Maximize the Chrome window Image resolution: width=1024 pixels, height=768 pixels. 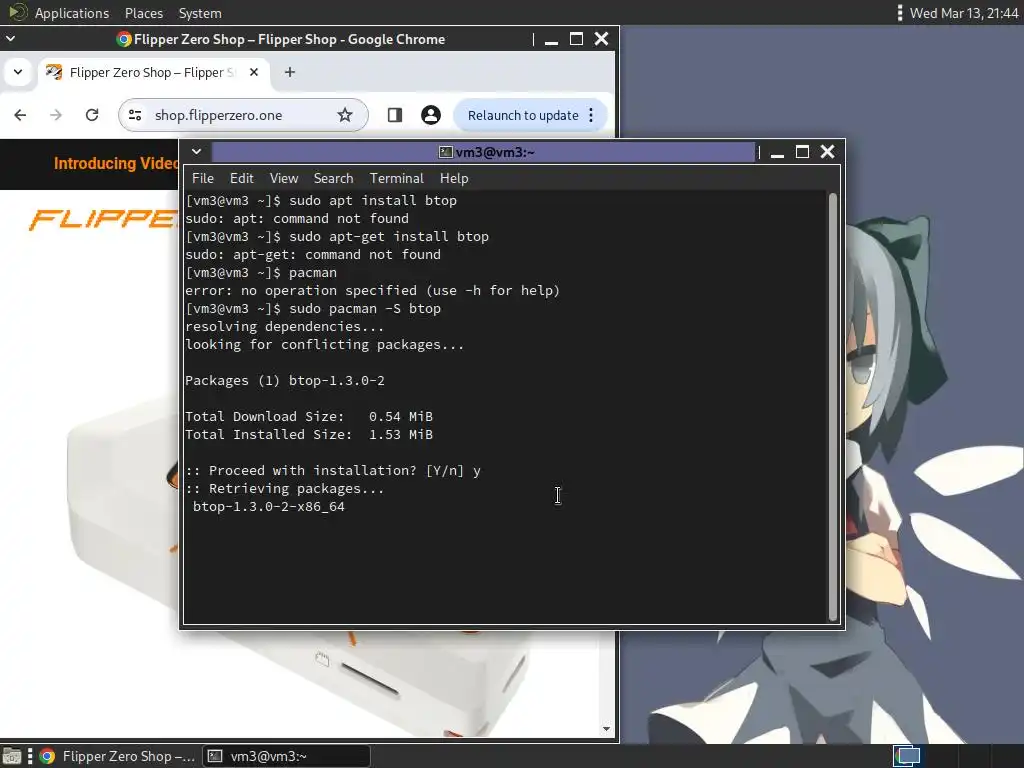pos(576,39)
